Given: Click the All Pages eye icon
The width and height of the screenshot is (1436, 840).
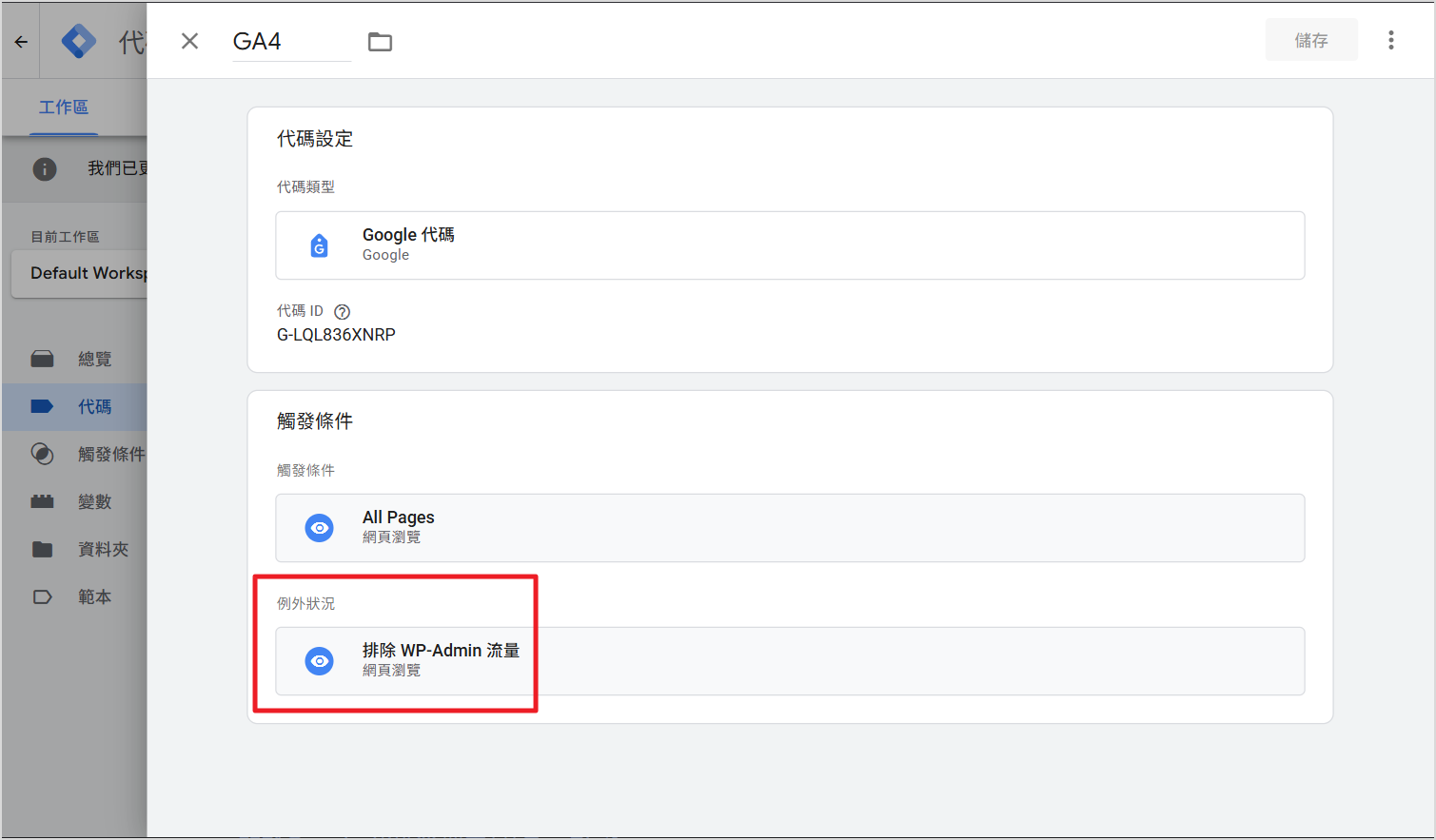Looking at the screenshot, I should [320, 528].
